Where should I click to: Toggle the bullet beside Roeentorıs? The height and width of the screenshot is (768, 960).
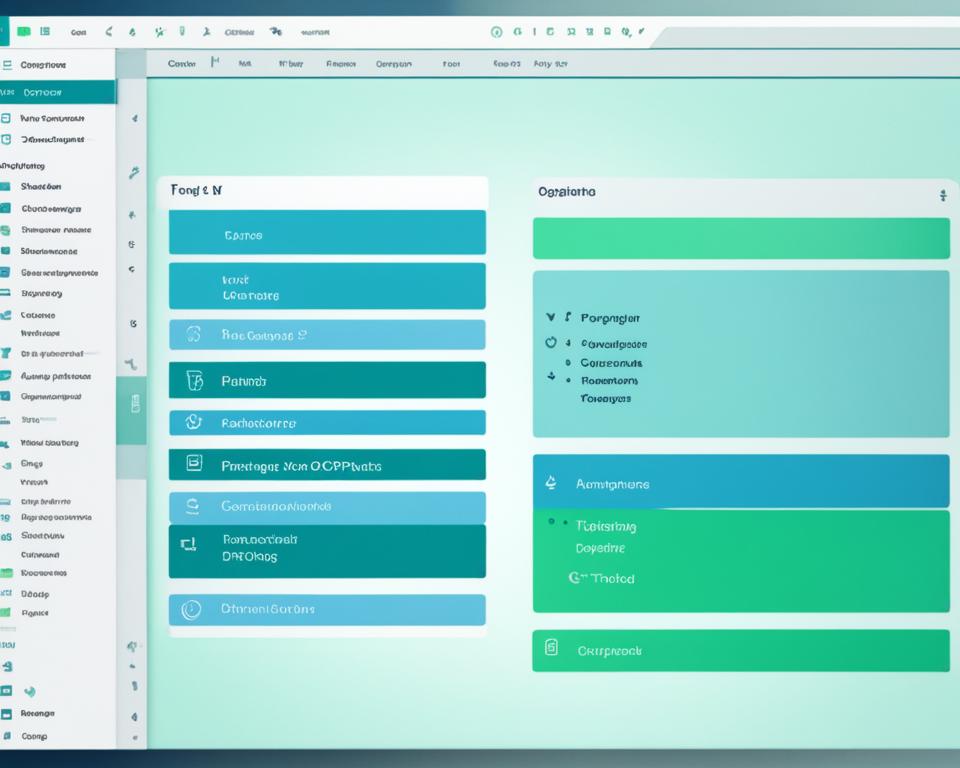coord(568,380)
